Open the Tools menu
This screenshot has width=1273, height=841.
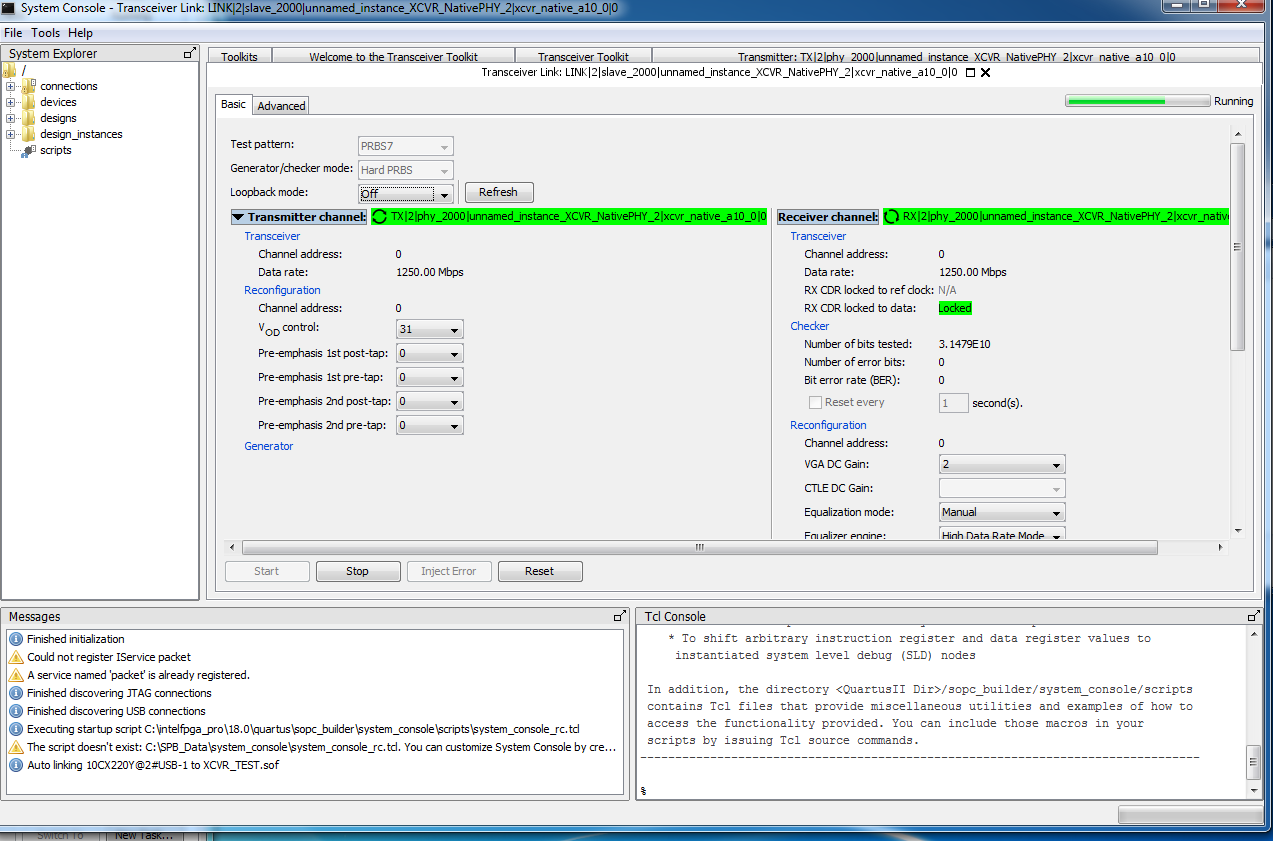pyautogui.click(x=45, y=33)
